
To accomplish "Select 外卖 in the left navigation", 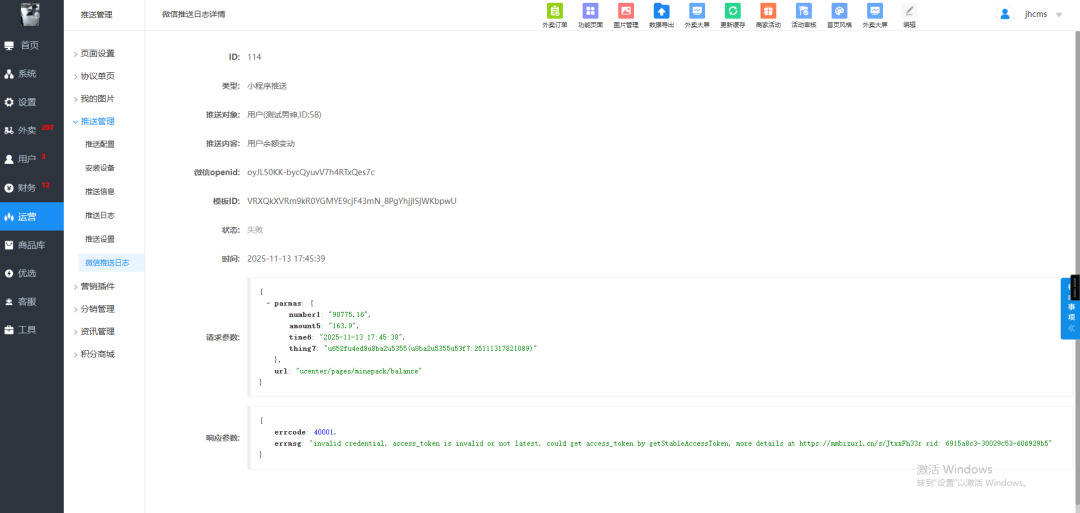I will click(27, 130).
